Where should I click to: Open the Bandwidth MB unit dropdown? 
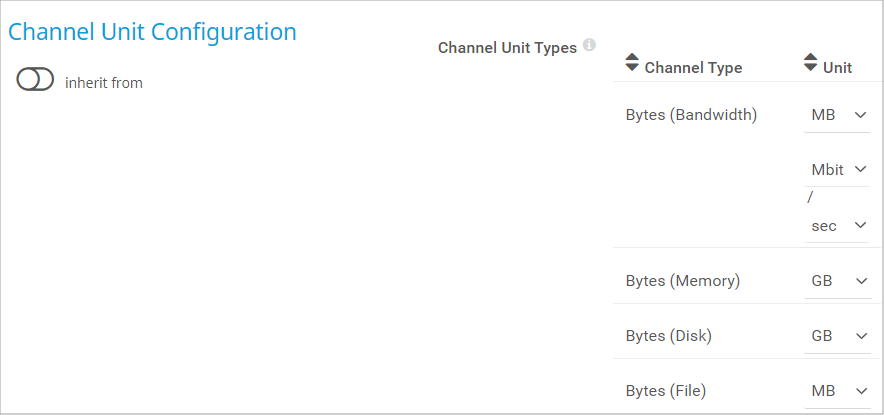pyautogui.click(x=838, y=115)
